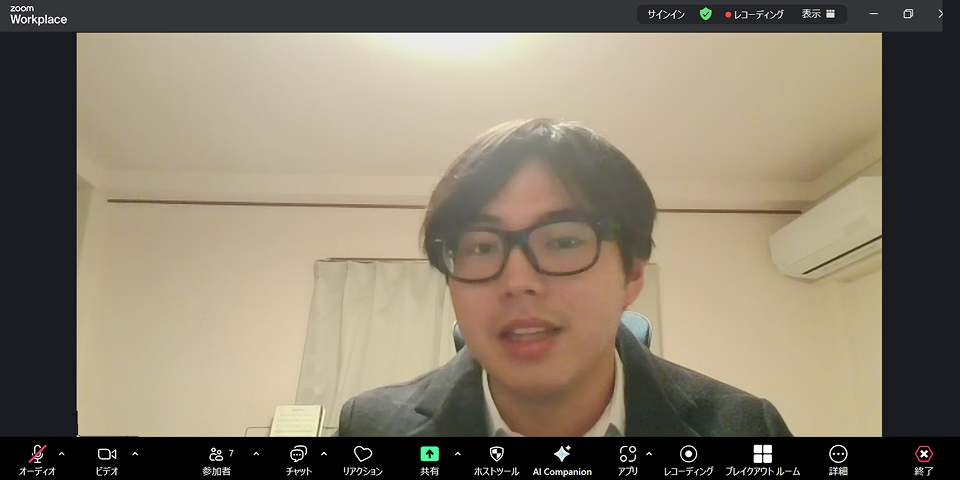The image size is (960, 480).
Task: Click the サインイン sign-in link
Action: click(666, 14)
